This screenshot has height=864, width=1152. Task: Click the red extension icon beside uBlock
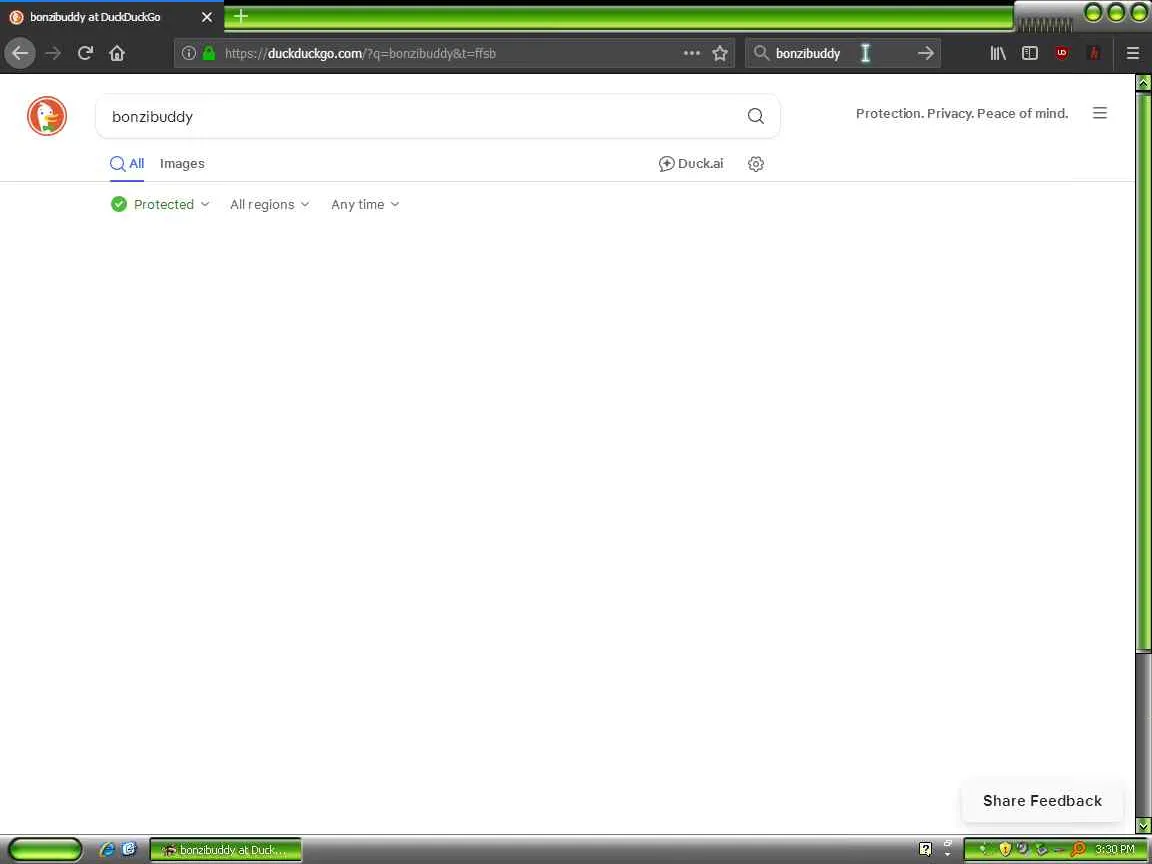1094,53
